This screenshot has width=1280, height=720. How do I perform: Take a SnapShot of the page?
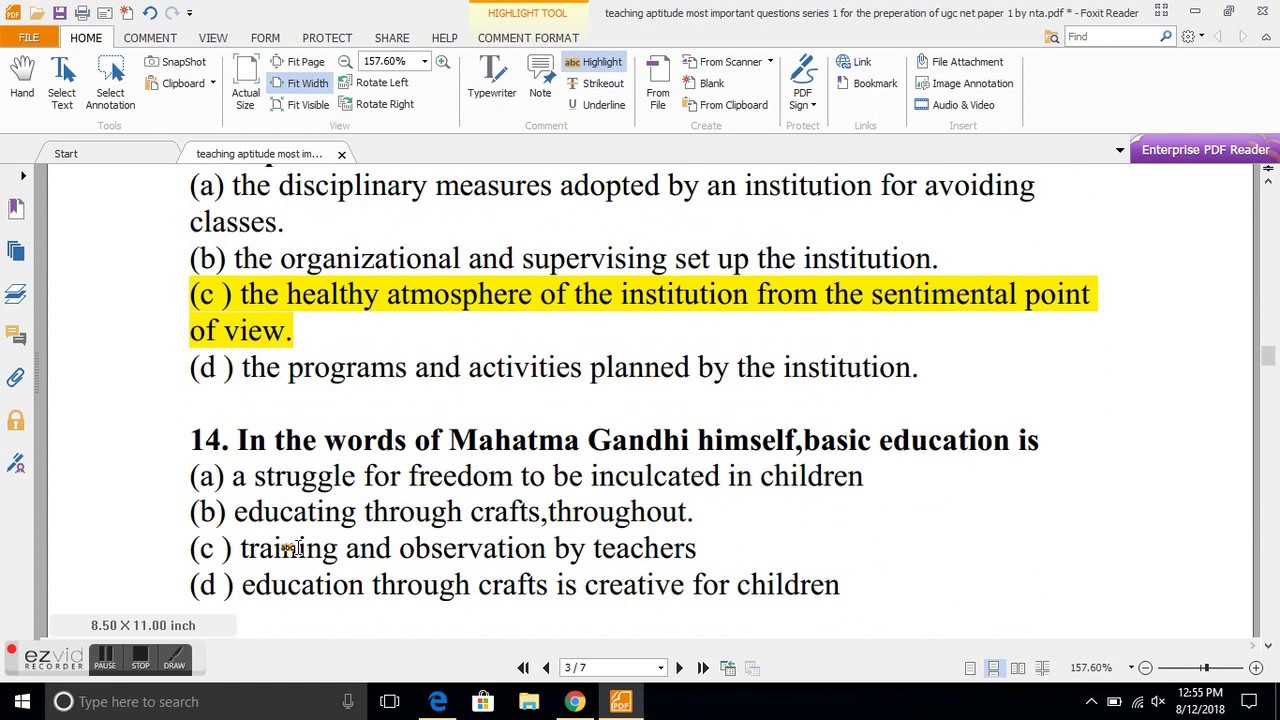pyautogui.click(x=175, y=62)
